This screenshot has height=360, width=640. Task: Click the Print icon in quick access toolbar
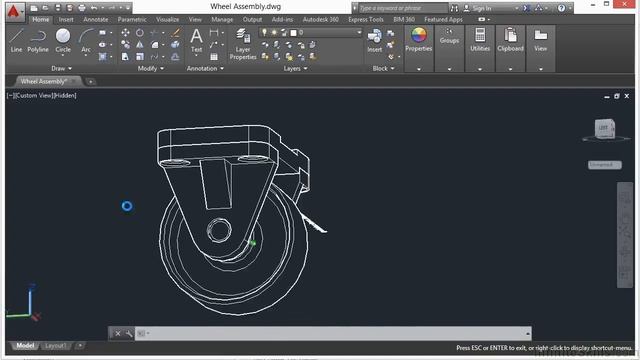82,8
